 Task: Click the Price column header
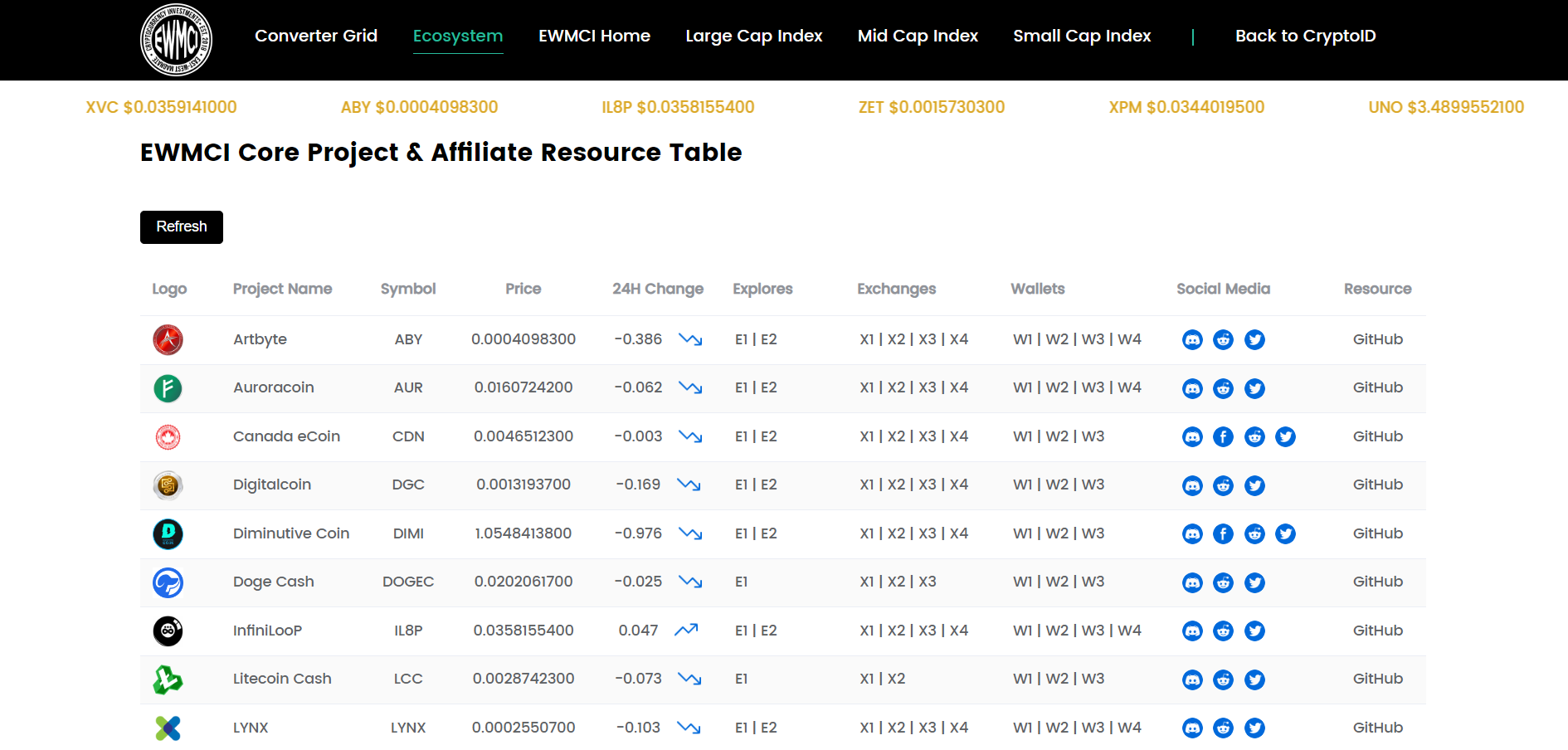pyautogui.click(x=523, y=289)
